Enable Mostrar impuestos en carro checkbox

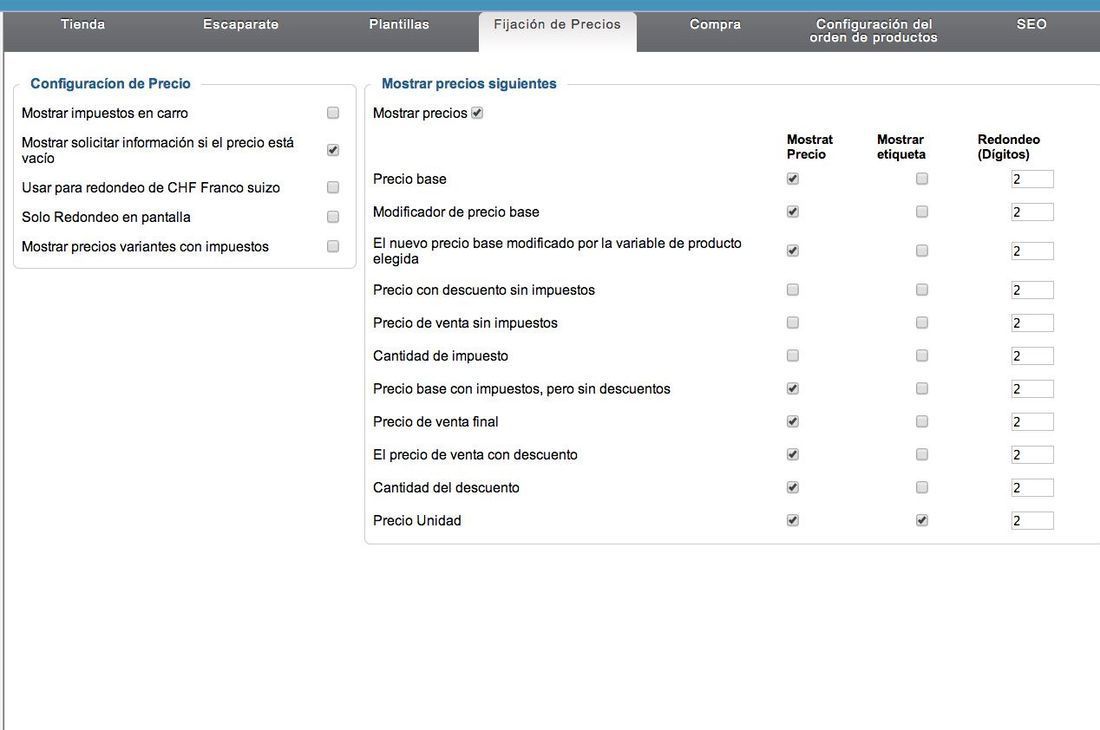click(x=333, y=113)
